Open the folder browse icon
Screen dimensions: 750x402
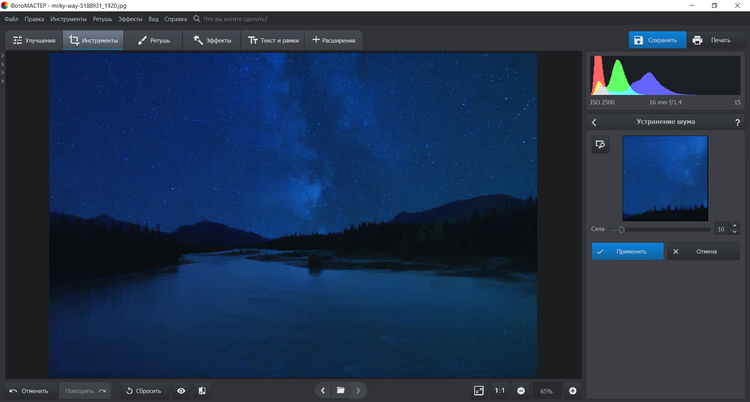pyautogui.click(x=340, y=390)
